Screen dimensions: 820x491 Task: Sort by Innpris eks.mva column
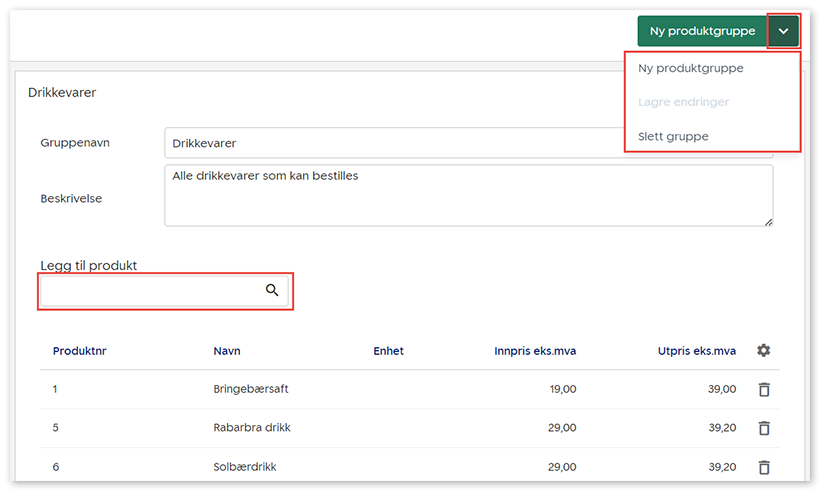pos(535,351)
